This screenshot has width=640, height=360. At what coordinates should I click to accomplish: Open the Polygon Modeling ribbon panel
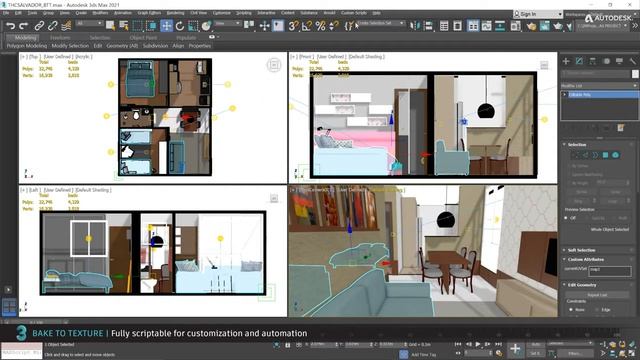pos(27,46)
